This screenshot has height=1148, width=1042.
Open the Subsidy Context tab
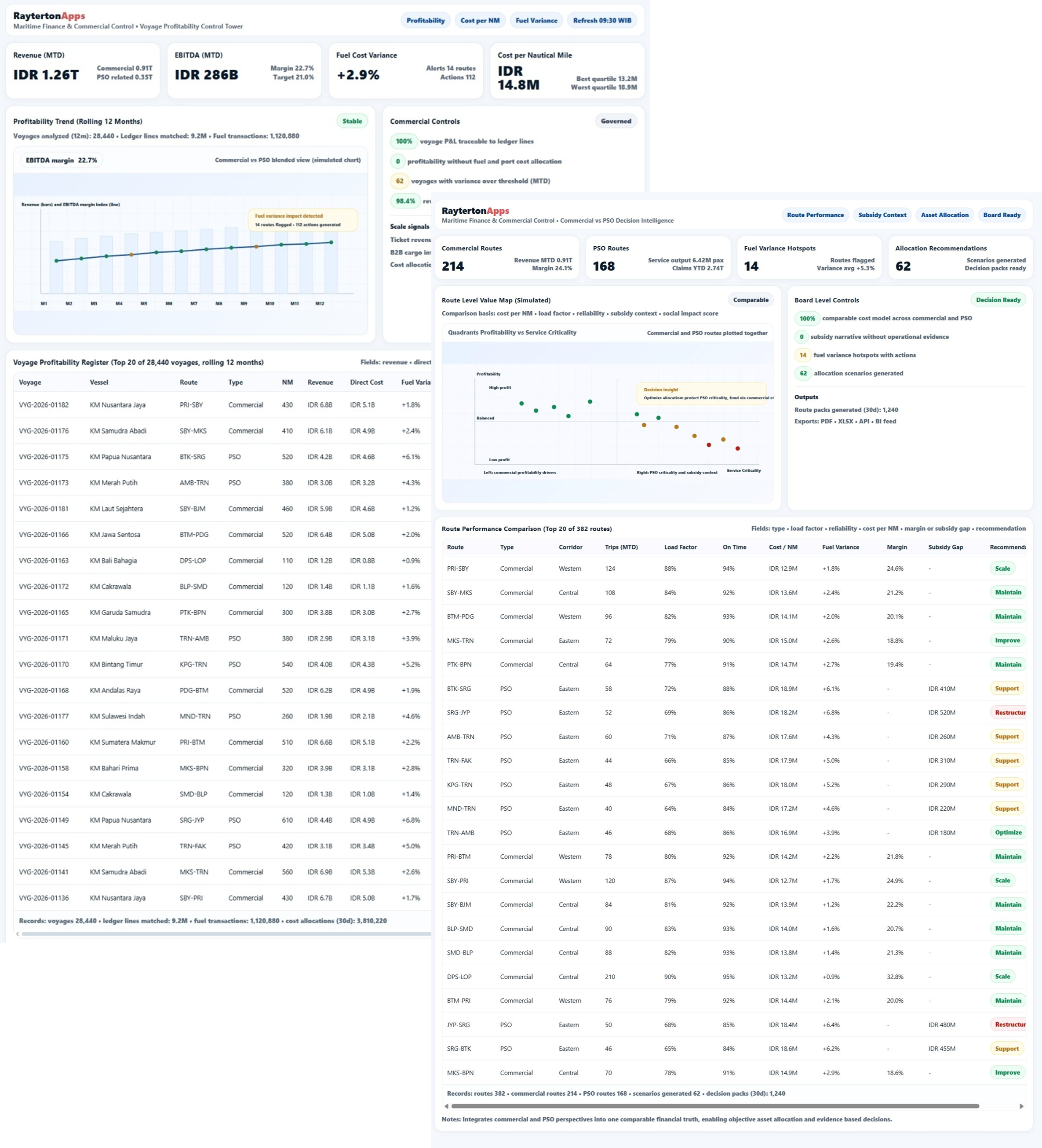point(882,215)
